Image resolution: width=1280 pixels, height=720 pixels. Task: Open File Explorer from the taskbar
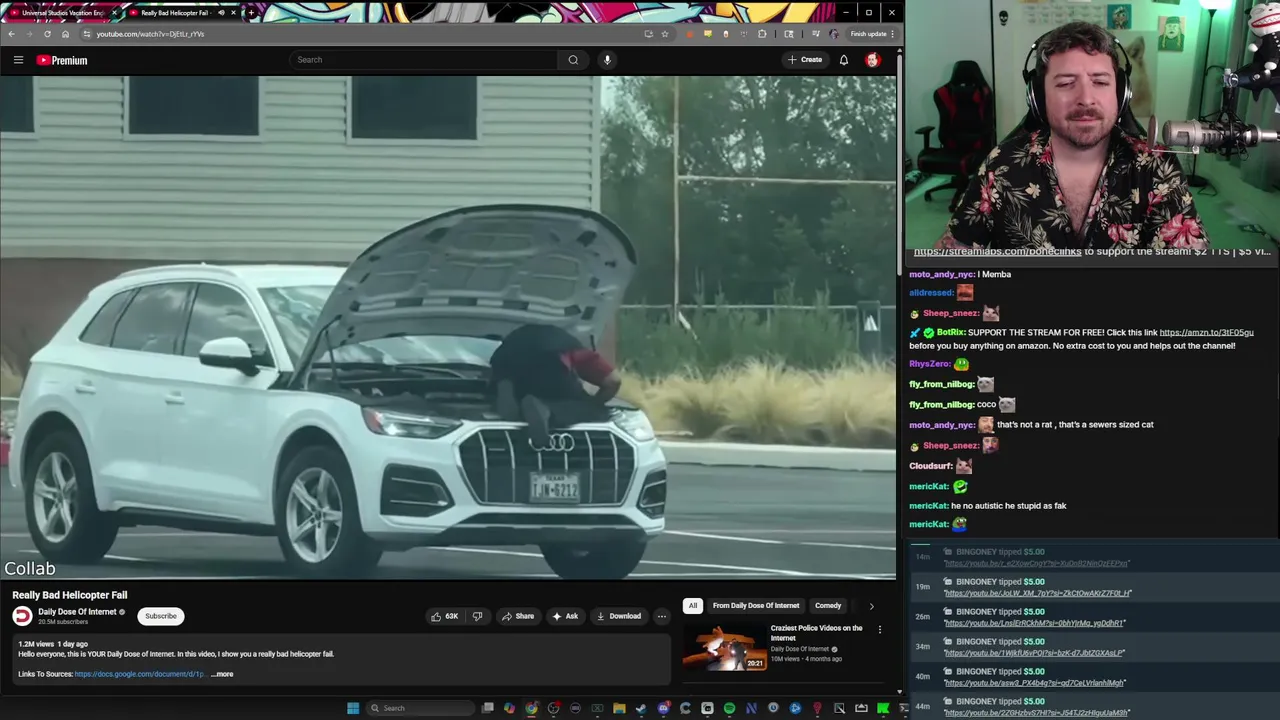pyautogui.click(x=619, y=708)
